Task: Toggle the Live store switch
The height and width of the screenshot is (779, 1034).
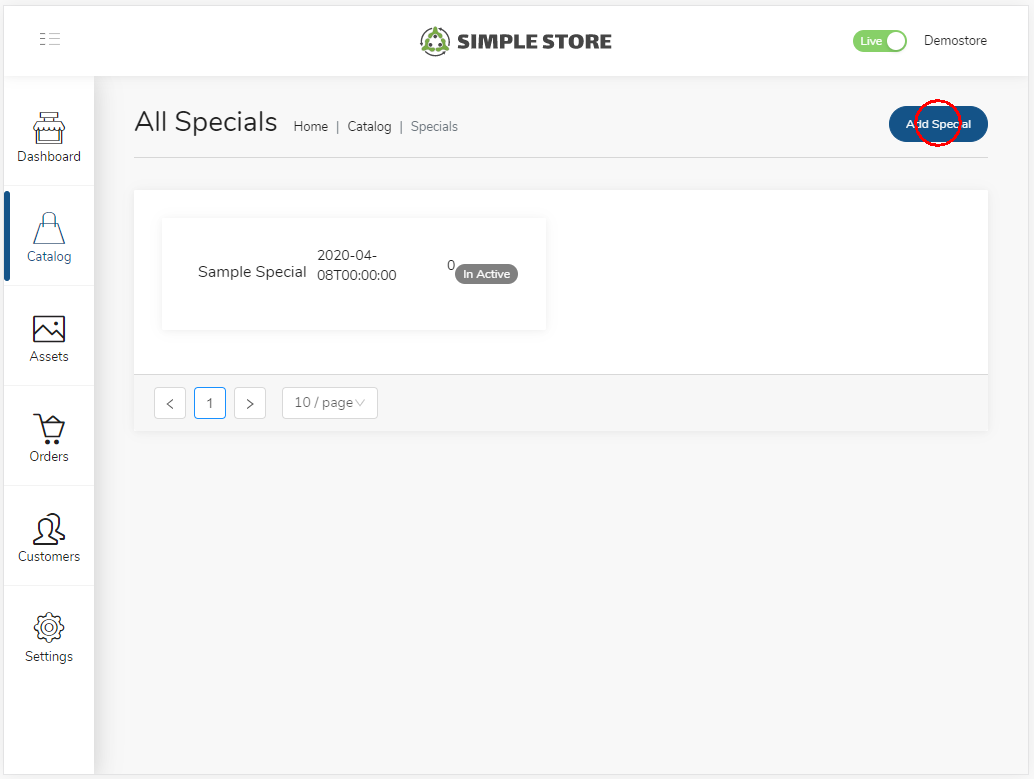Action: pyautogui.click(x=879, y=41)
